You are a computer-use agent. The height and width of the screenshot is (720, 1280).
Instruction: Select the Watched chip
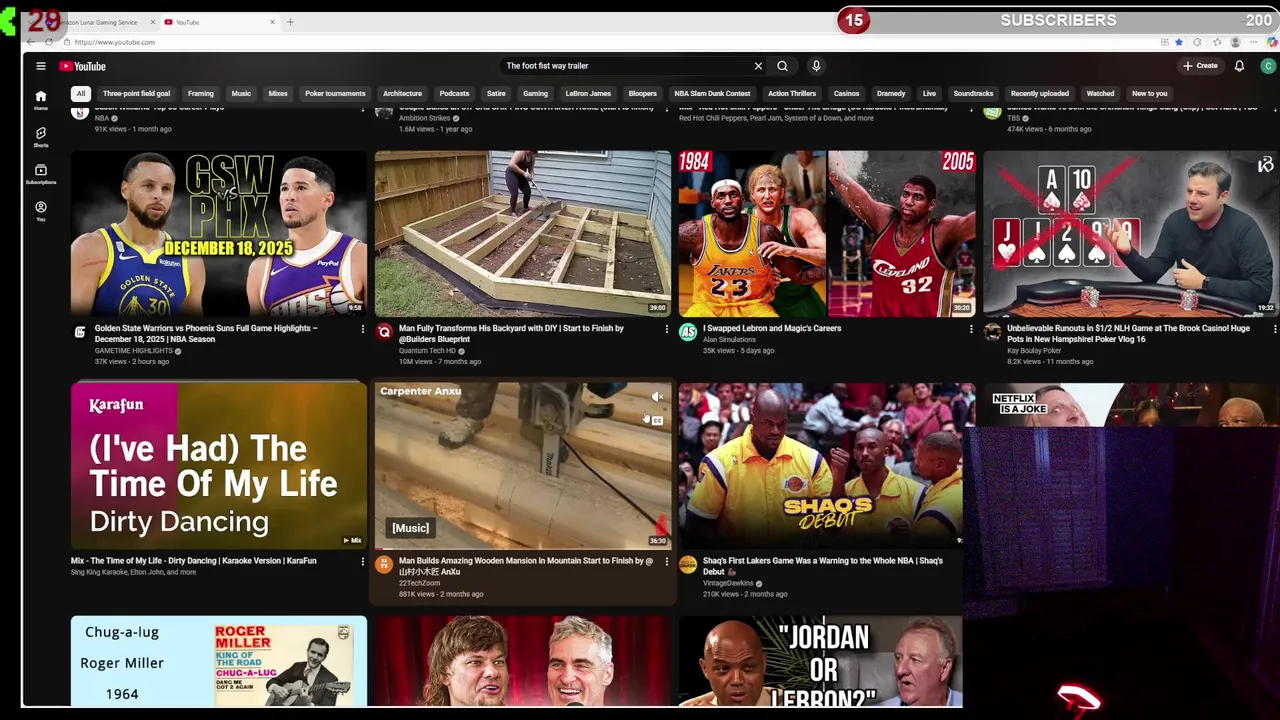click(x=1100, y=94)
